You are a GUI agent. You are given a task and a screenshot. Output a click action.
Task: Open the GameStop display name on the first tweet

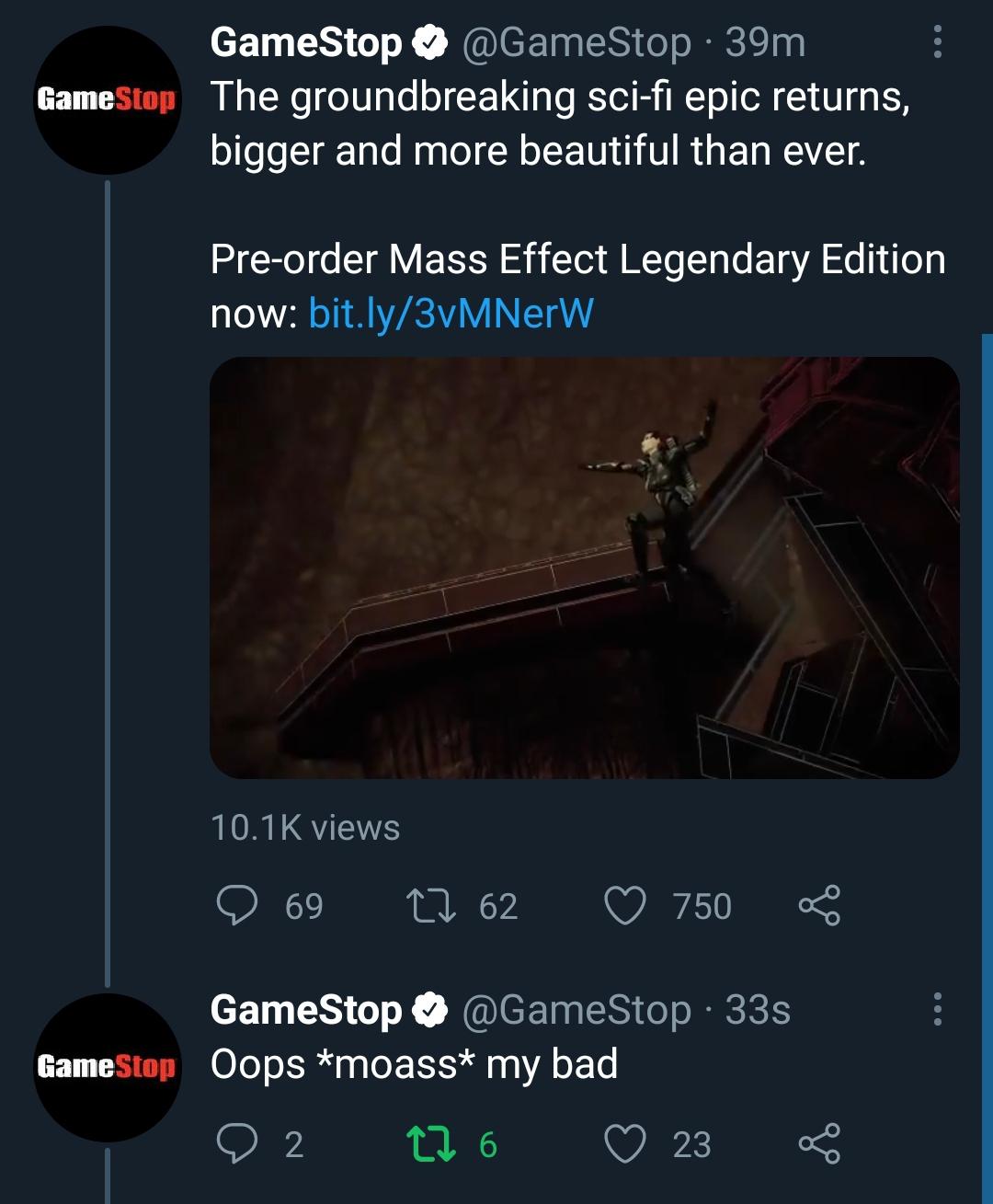(305, 42)
